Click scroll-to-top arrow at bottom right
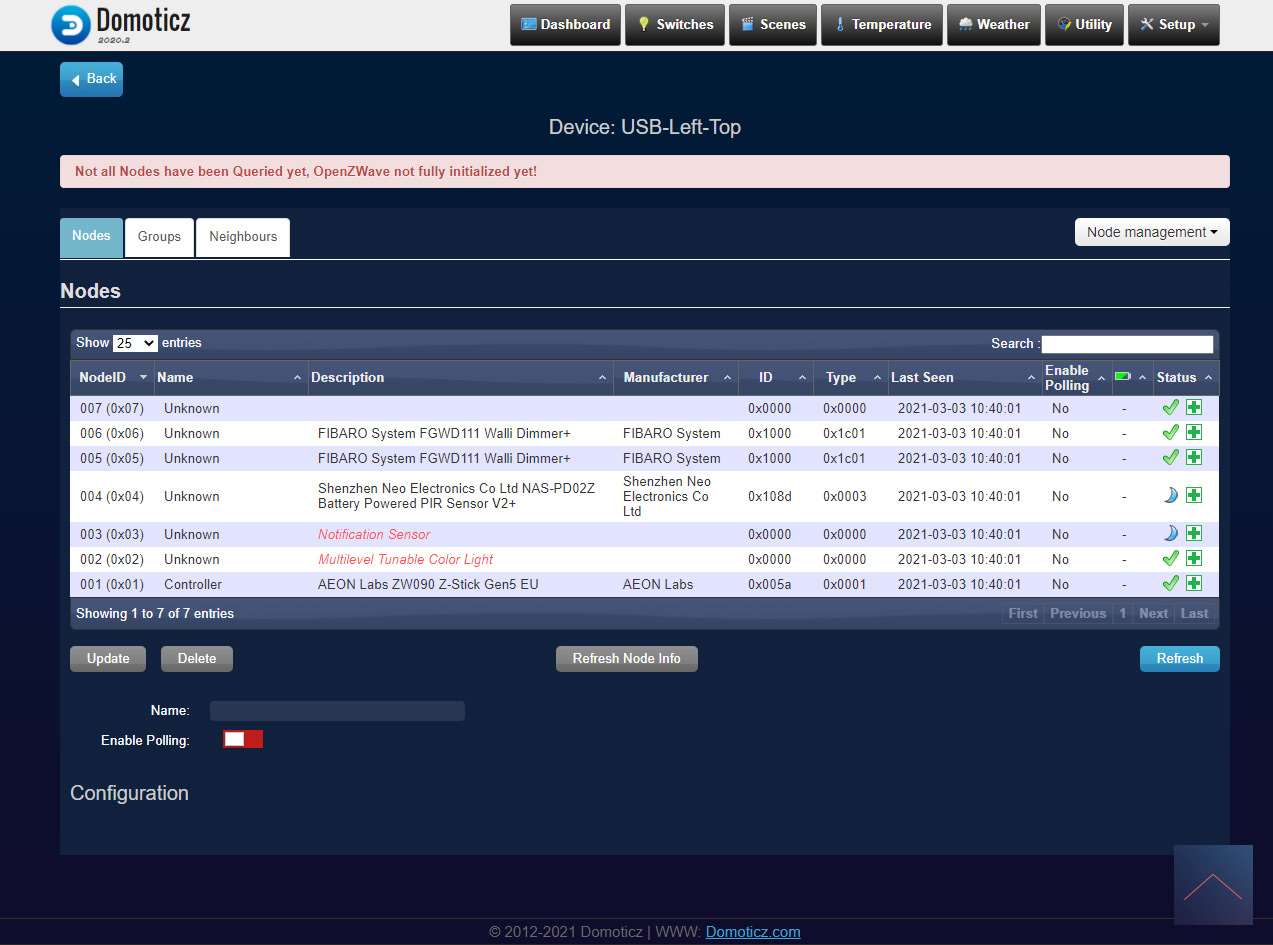The width and height of the screenshot is (1273, 945). (1212, 885)
